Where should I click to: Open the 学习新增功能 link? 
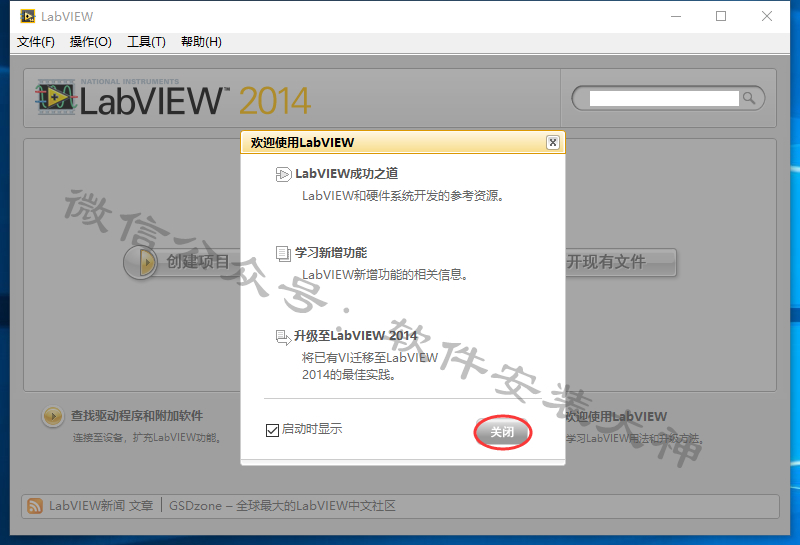tap(331, 253)
